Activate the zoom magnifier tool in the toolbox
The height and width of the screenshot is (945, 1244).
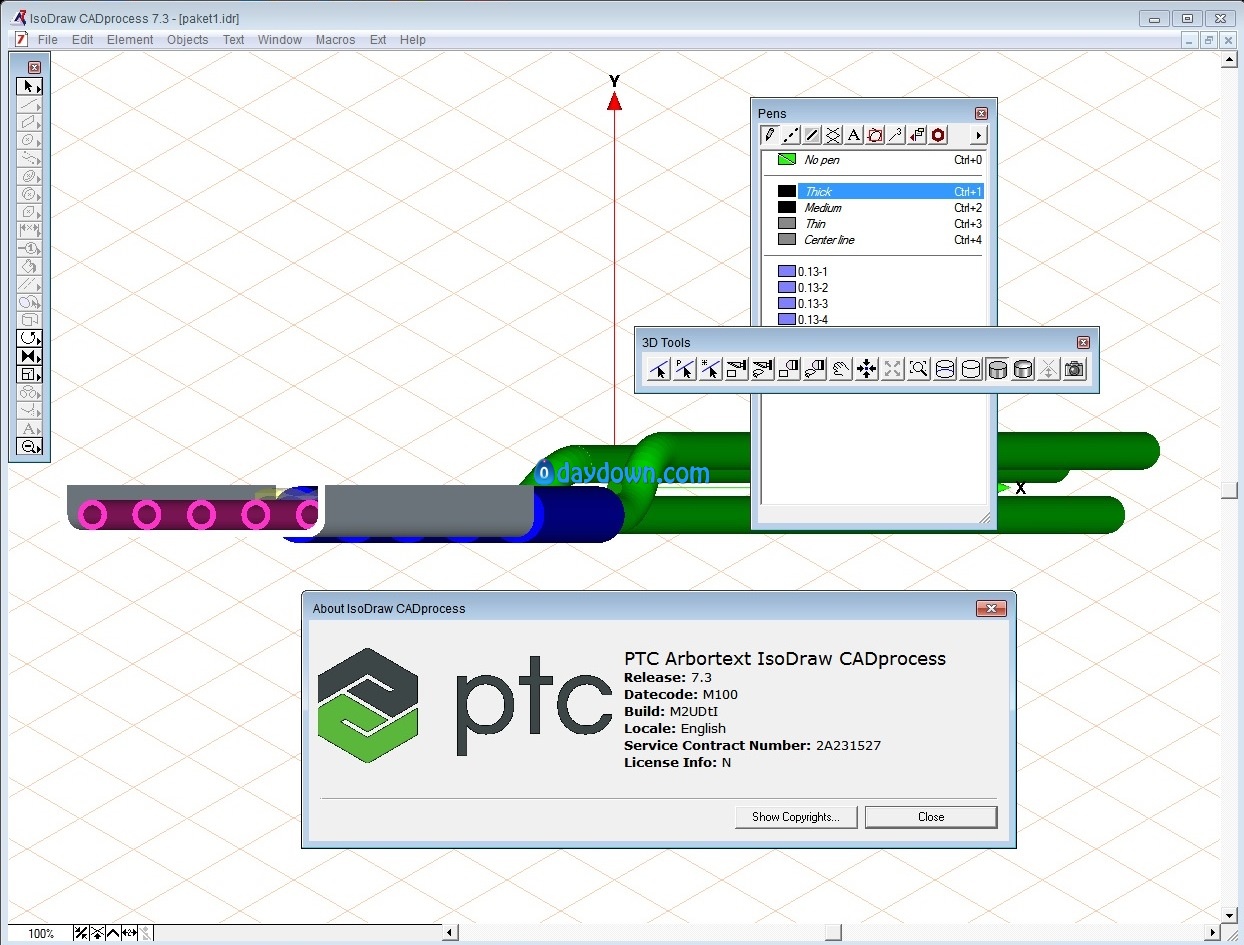30,446
